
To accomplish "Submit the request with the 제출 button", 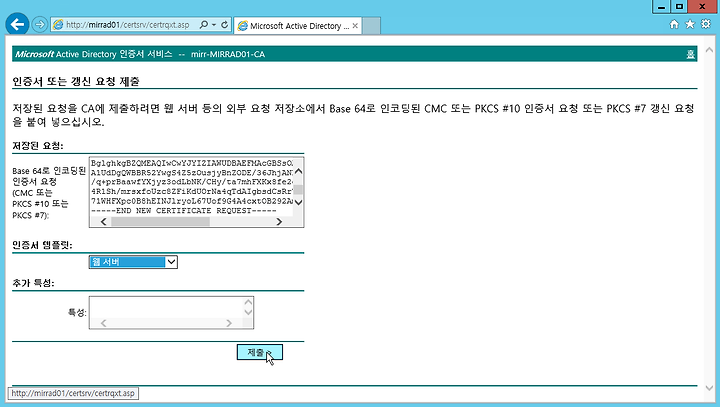I will point(259,352).
